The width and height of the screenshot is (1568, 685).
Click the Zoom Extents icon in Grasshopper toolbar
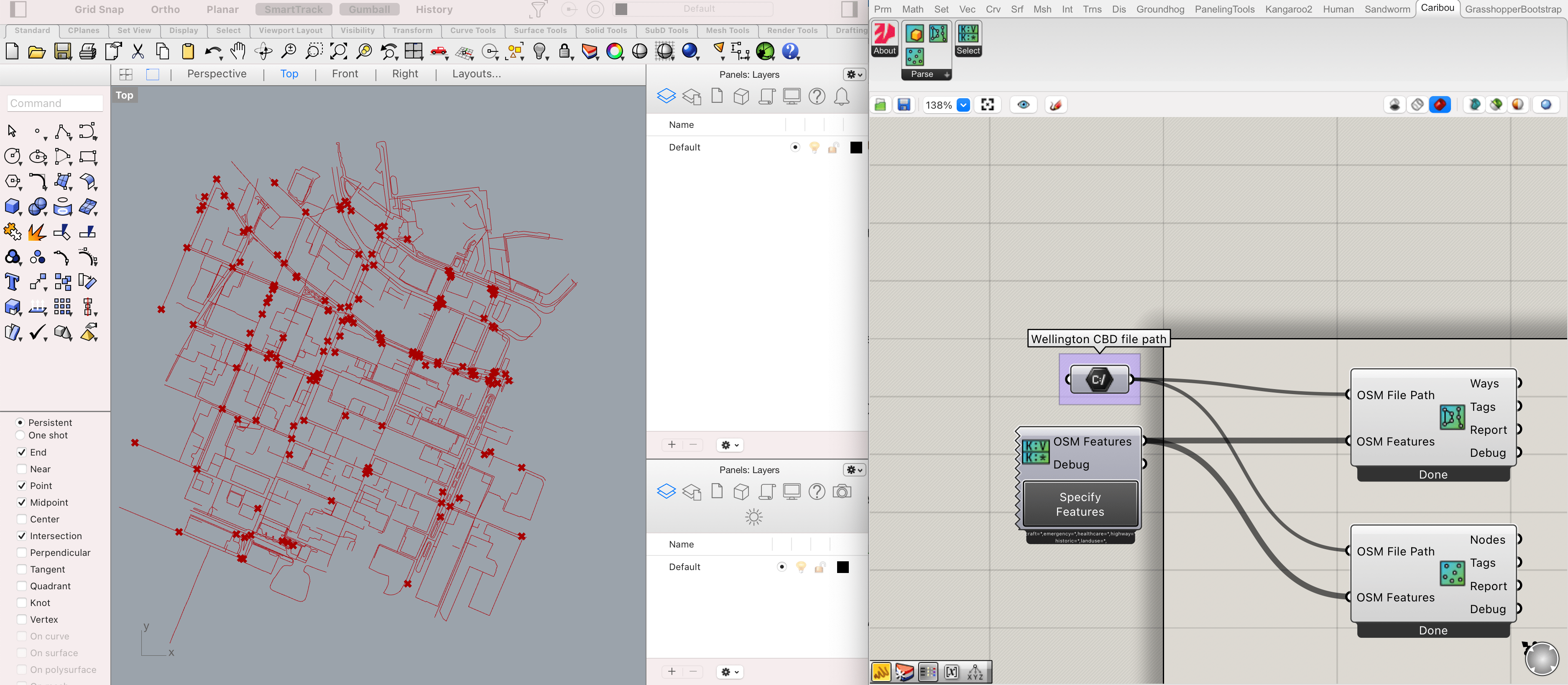point(987,105)
